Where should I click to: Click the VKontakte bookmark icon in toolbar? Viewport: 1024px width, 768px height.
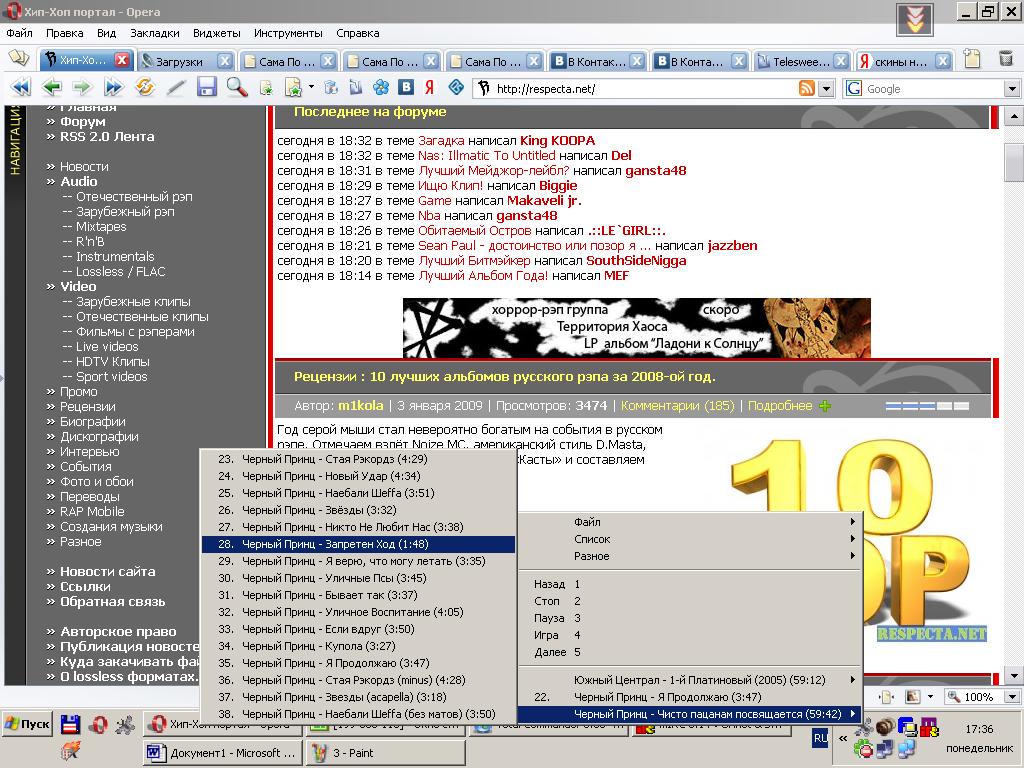[406, 87]
